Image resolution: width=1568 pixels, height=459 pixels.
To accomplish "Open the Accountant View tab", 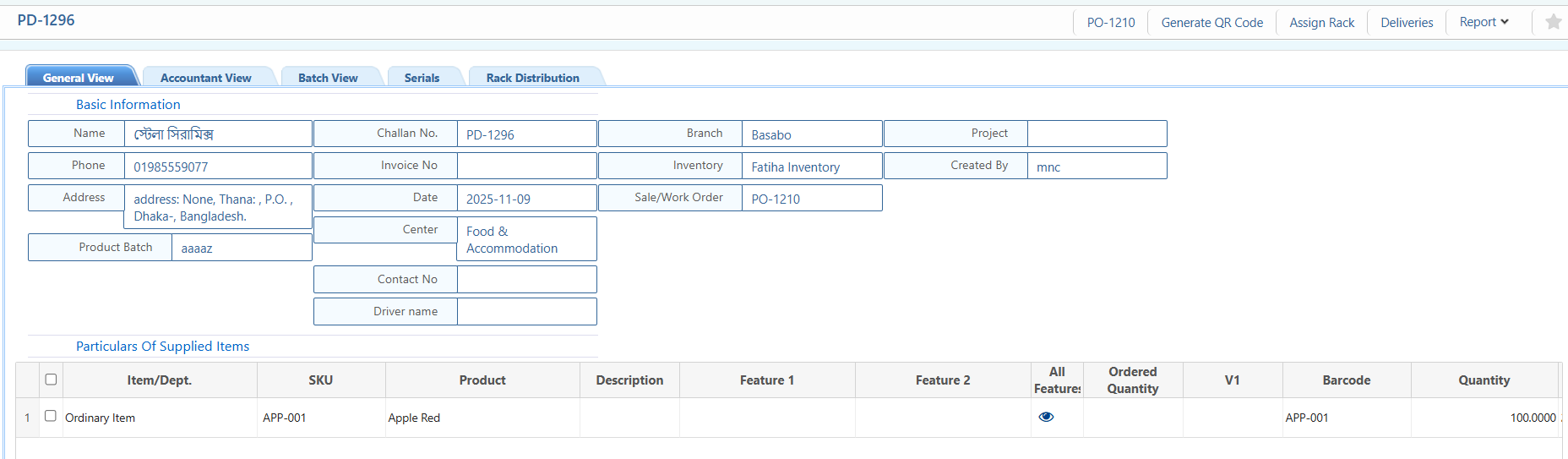I will click(x=205, y=77).
